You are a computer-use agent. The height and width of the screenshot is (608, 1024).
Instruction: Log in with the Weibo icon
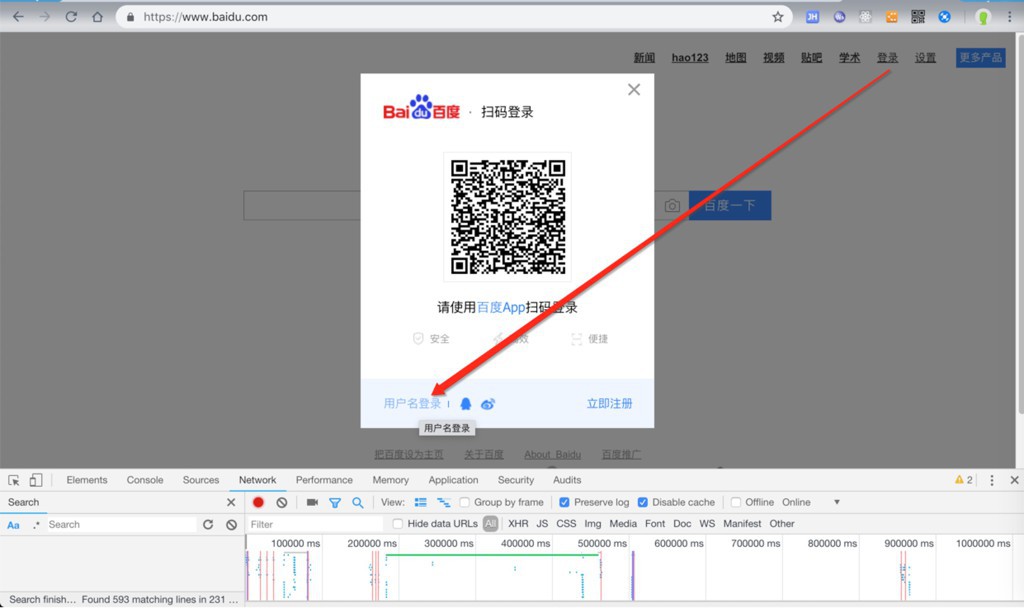coord(488,404)
